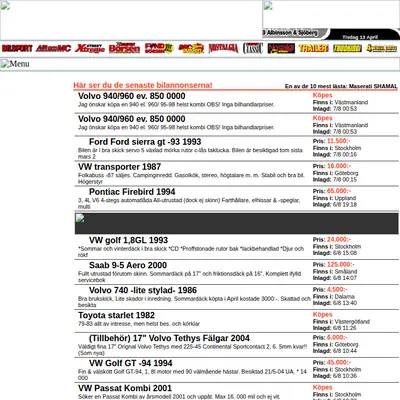This screenshot has height=400, width=400.
Task: Click the price 24.000:- for VW golf 1,8GL
Action: (339, 239)
